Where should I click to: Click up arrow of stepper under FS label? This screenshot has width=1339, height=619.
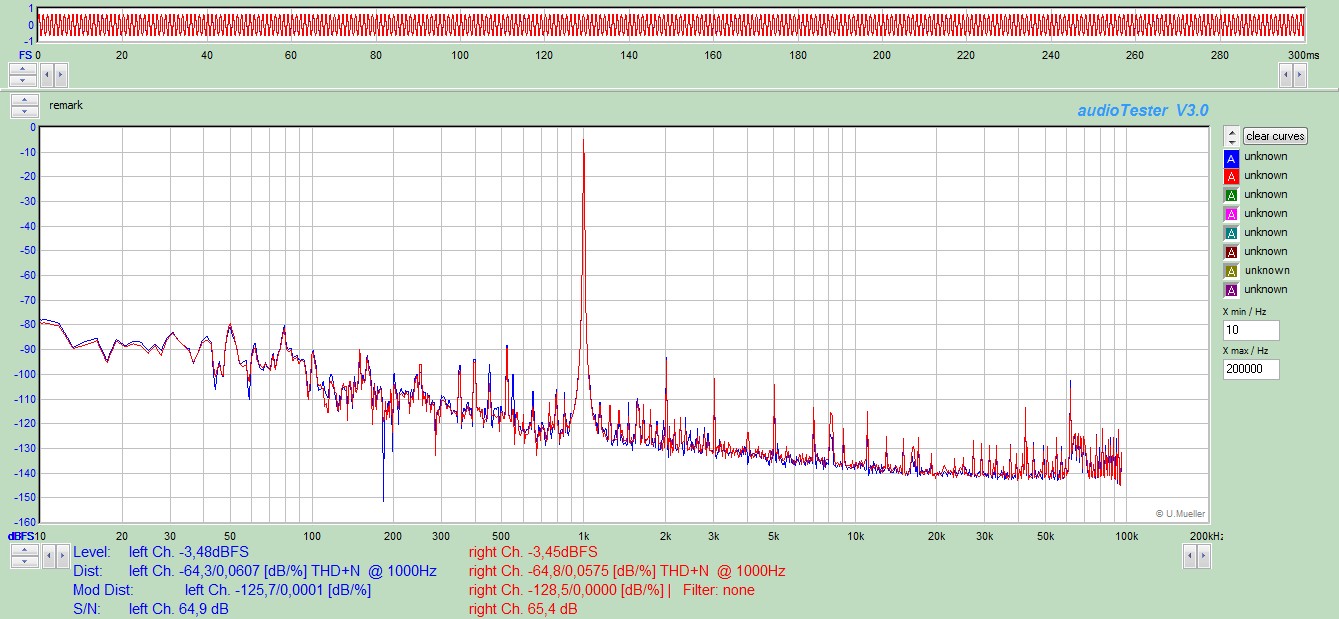tap(23, 69)
